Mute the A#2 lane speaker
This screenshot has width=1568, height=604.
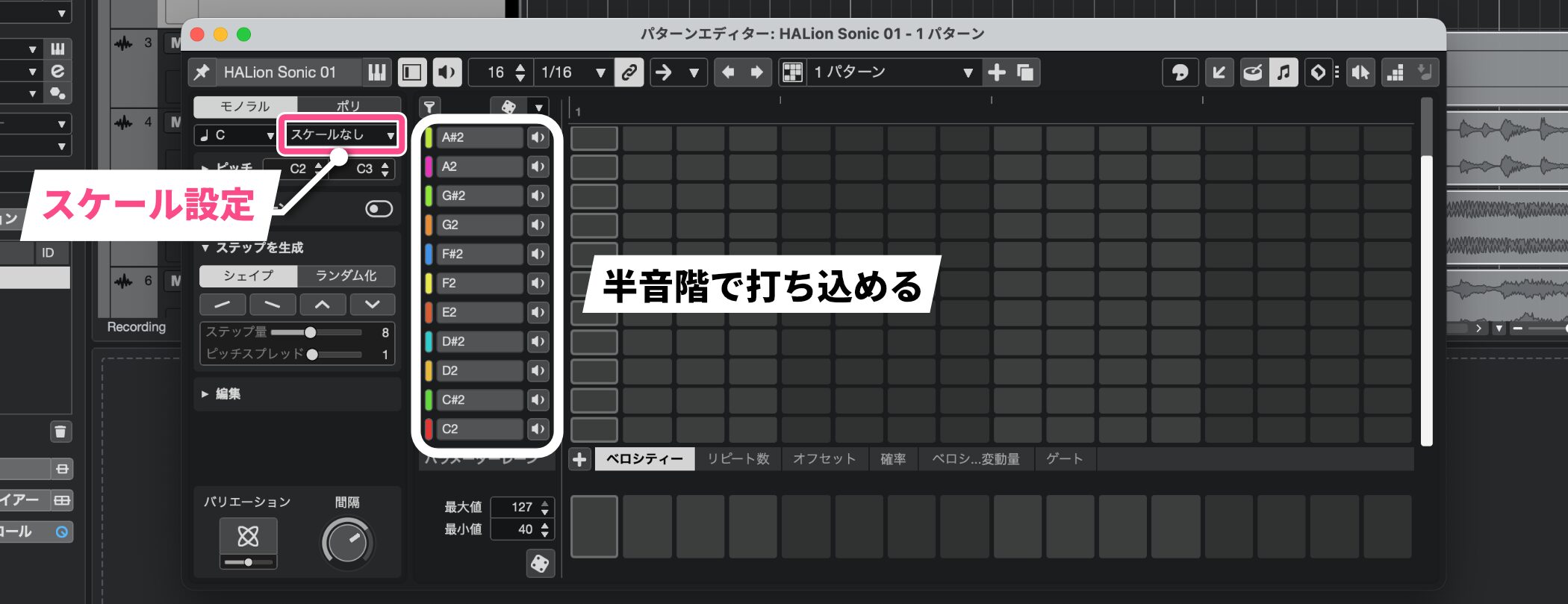pyautogui.click(x=537, y=137)
